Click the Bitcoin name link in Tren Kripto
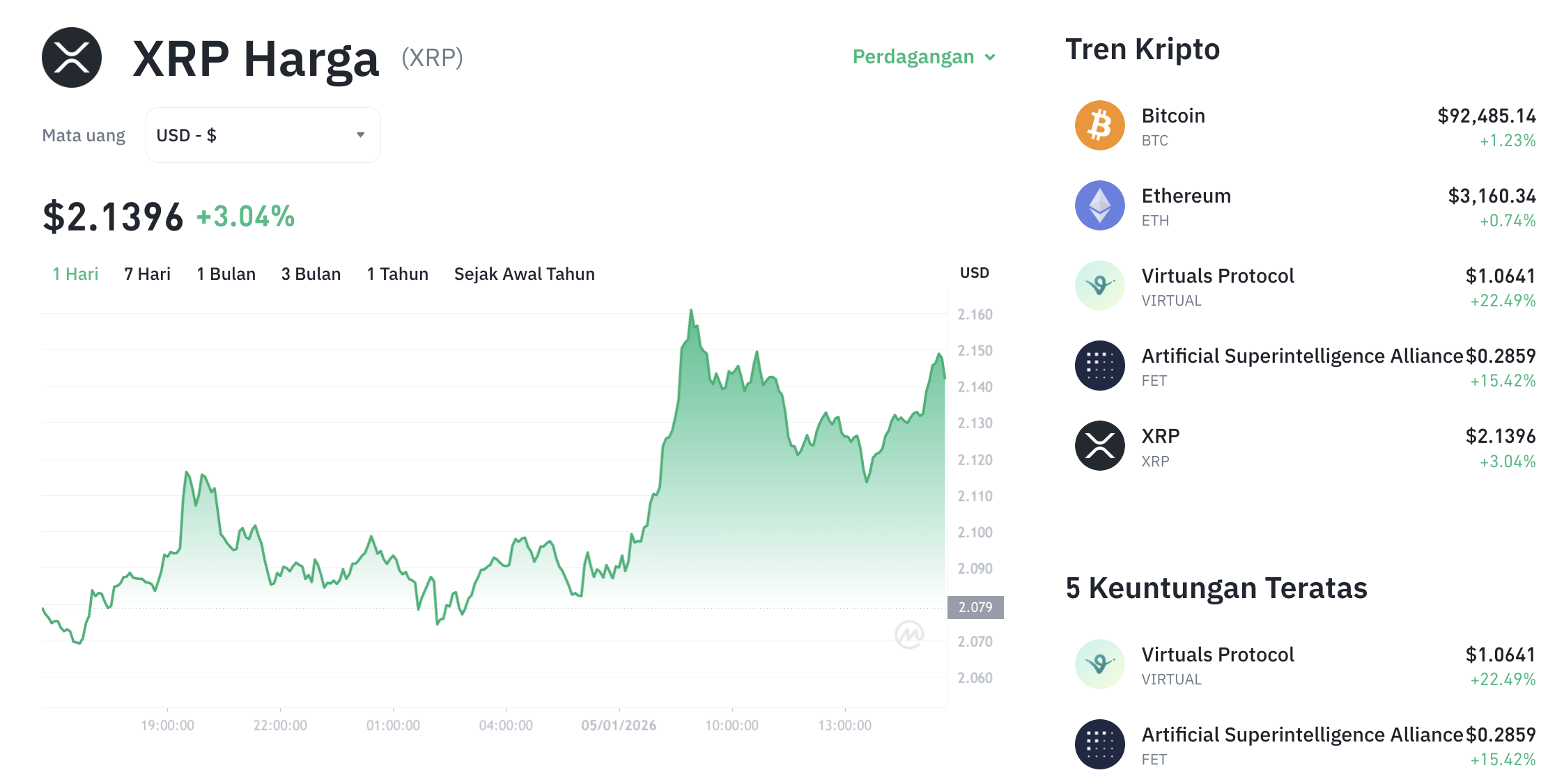The height and width of the screenshot is (784, 1548). tap(1173, 116)
